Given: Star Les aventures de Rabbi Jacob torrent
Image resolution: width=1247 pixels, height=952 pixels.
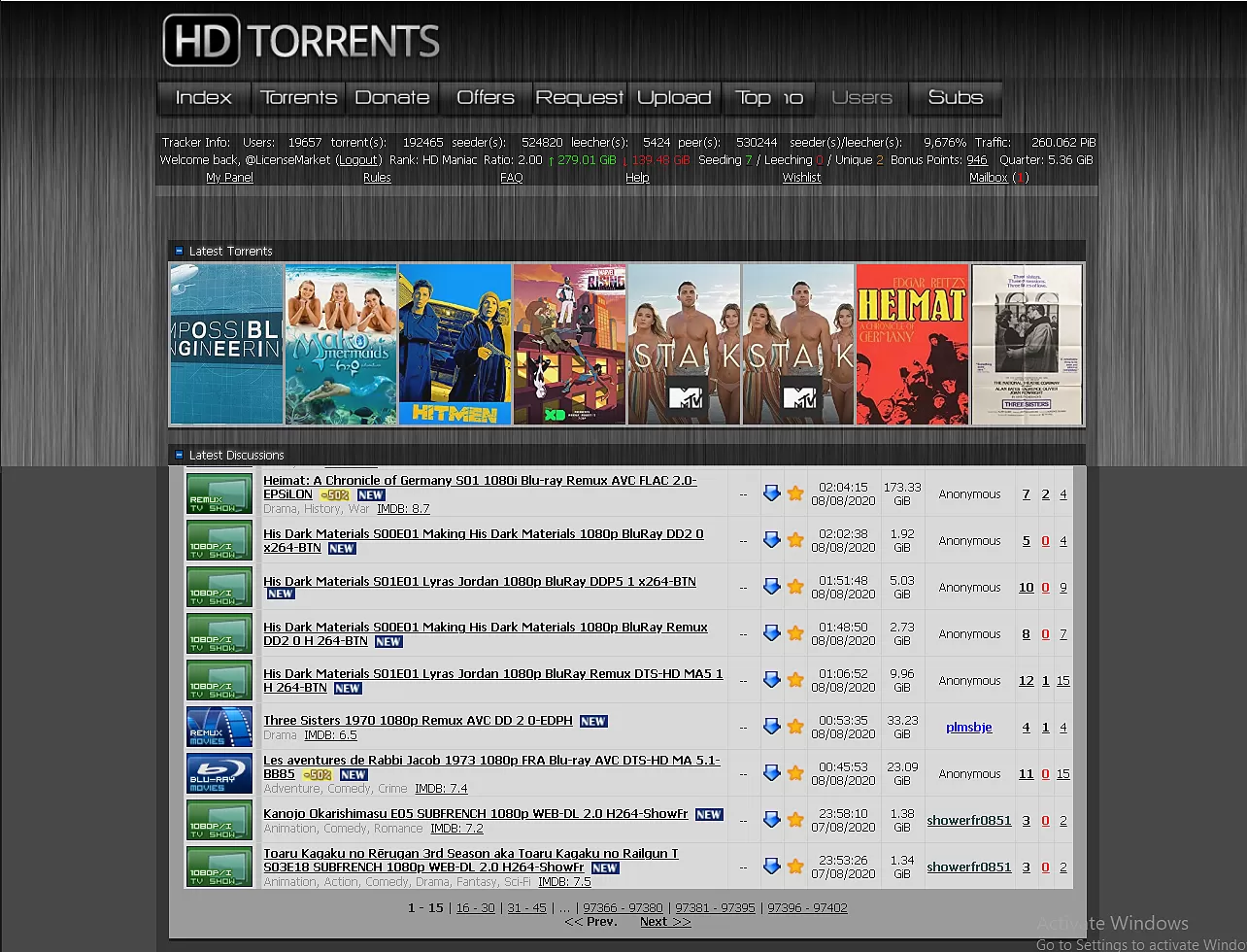Looking at the screenshot, I should [795, 773].
